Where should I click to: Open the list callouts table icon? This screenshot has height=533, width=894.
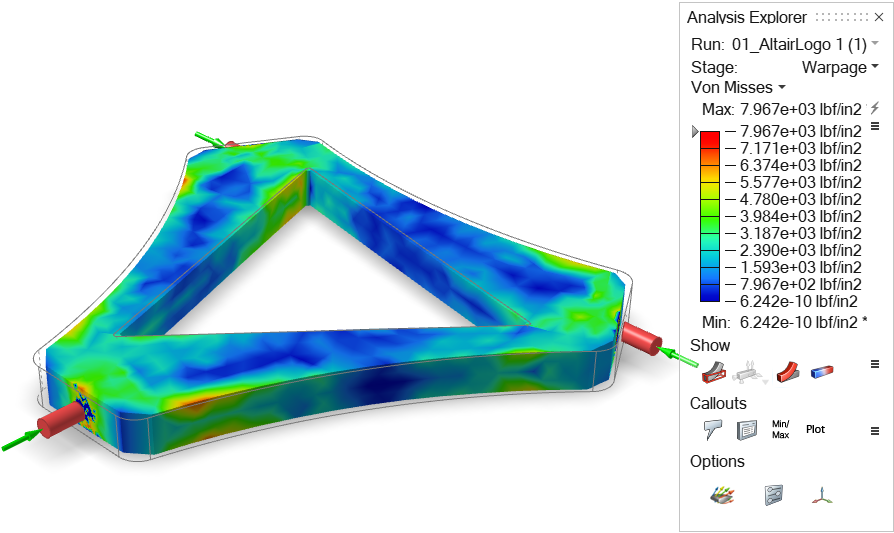click(x=747, y=430)
